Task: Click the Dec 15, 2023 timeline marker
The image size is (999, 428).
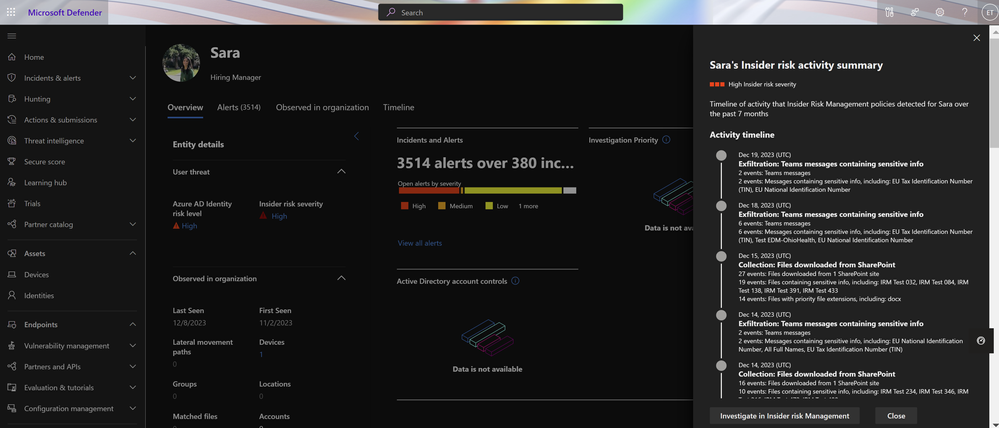Action: pos(721,256)
